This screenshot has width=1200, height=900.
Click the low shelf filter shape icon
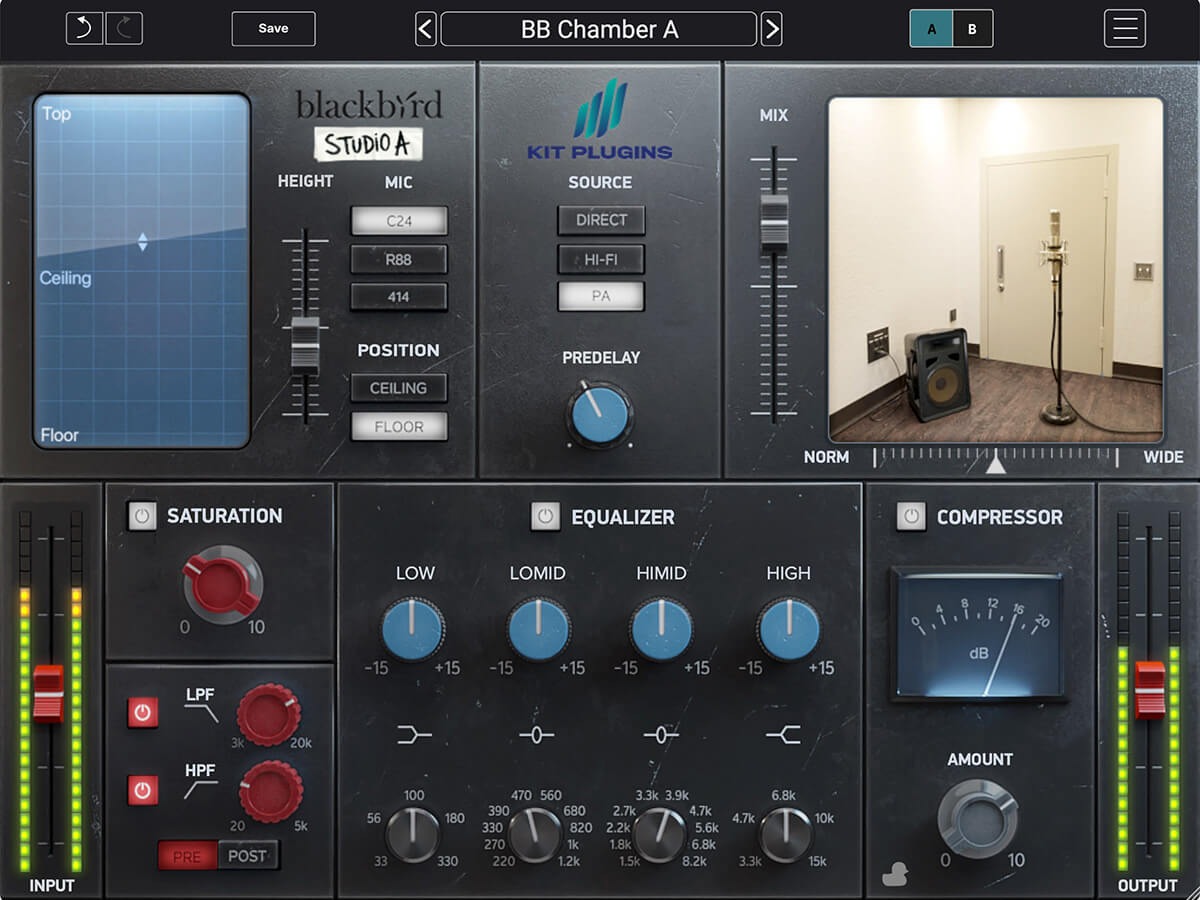(x=413, y=736)
